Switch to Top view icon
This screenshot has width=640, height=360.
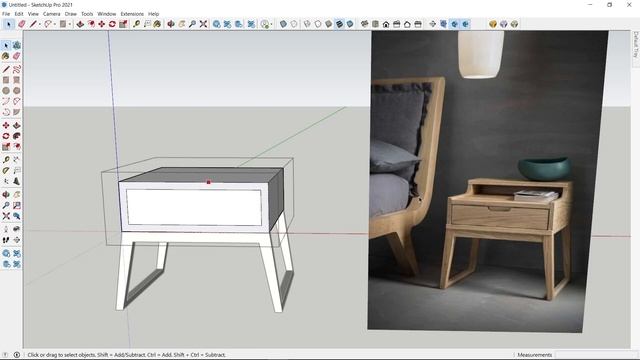375,24
